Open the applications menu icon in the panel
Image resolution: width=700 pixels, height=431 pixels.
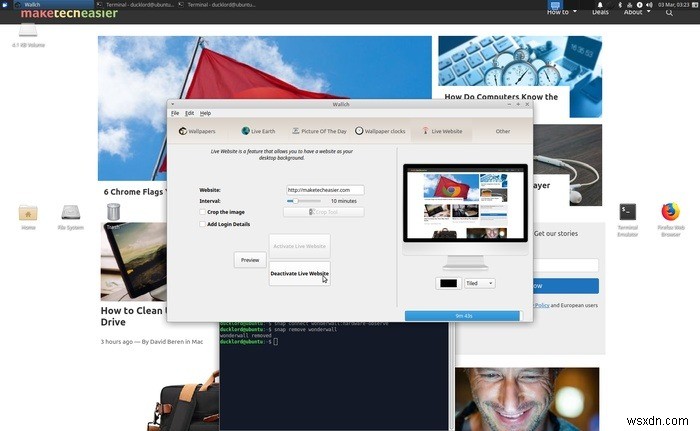click(x=5, y=4)
